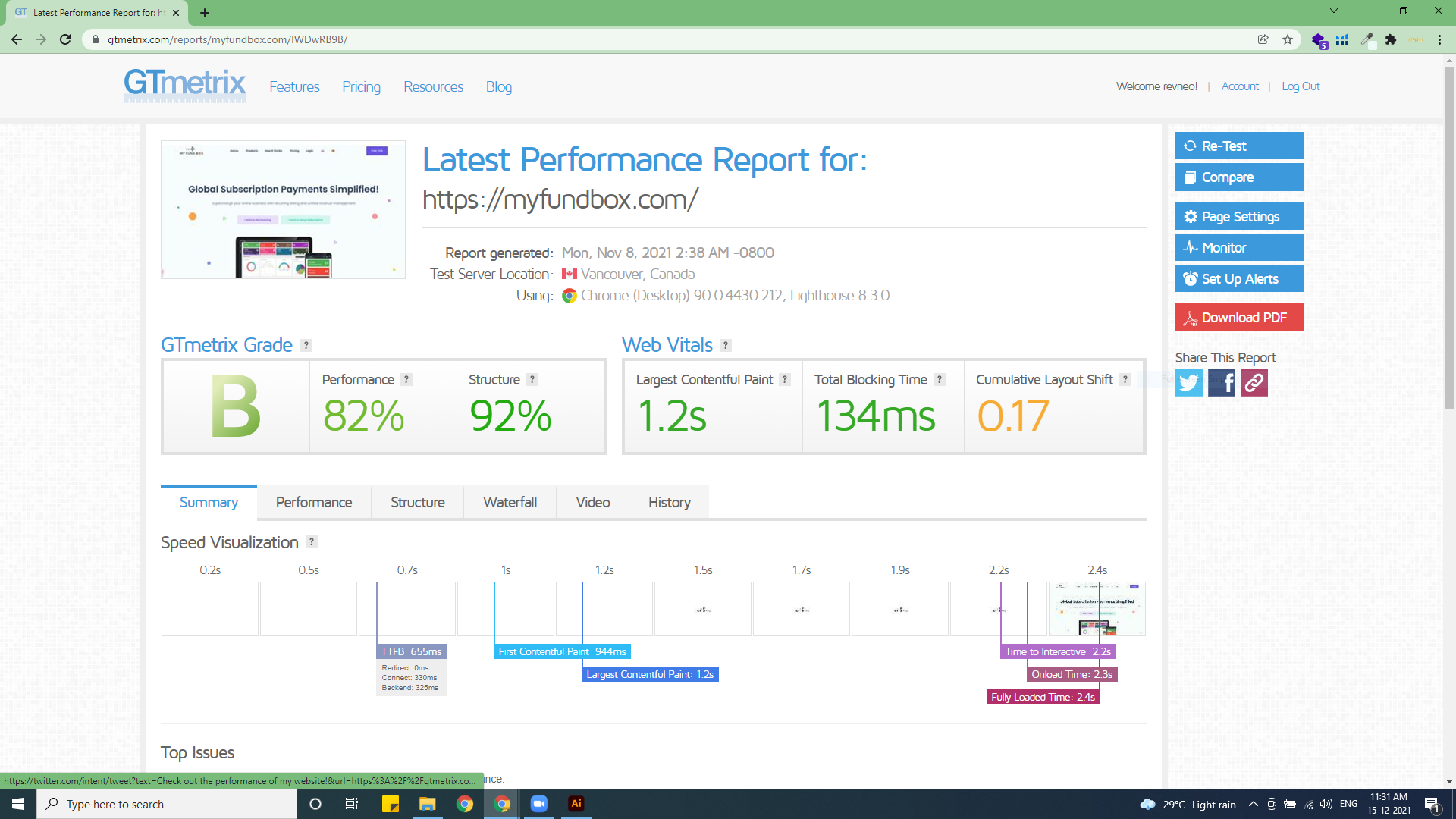Click Set Up Alerts button
Viewport: 1456px width, 819px height.
[x=1240, y=278]
